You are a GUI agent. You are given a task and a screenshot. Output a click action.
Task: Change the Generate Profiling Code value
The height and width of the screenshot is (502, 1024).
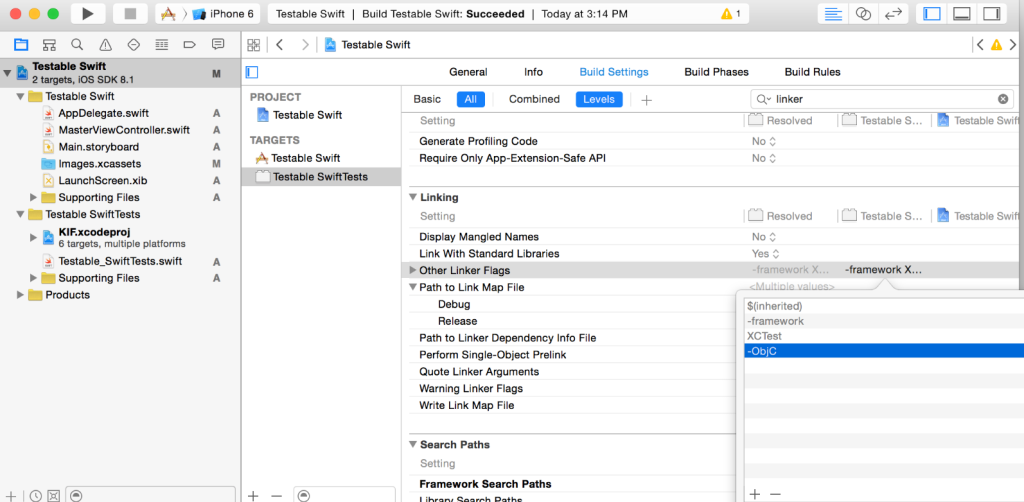763,141
